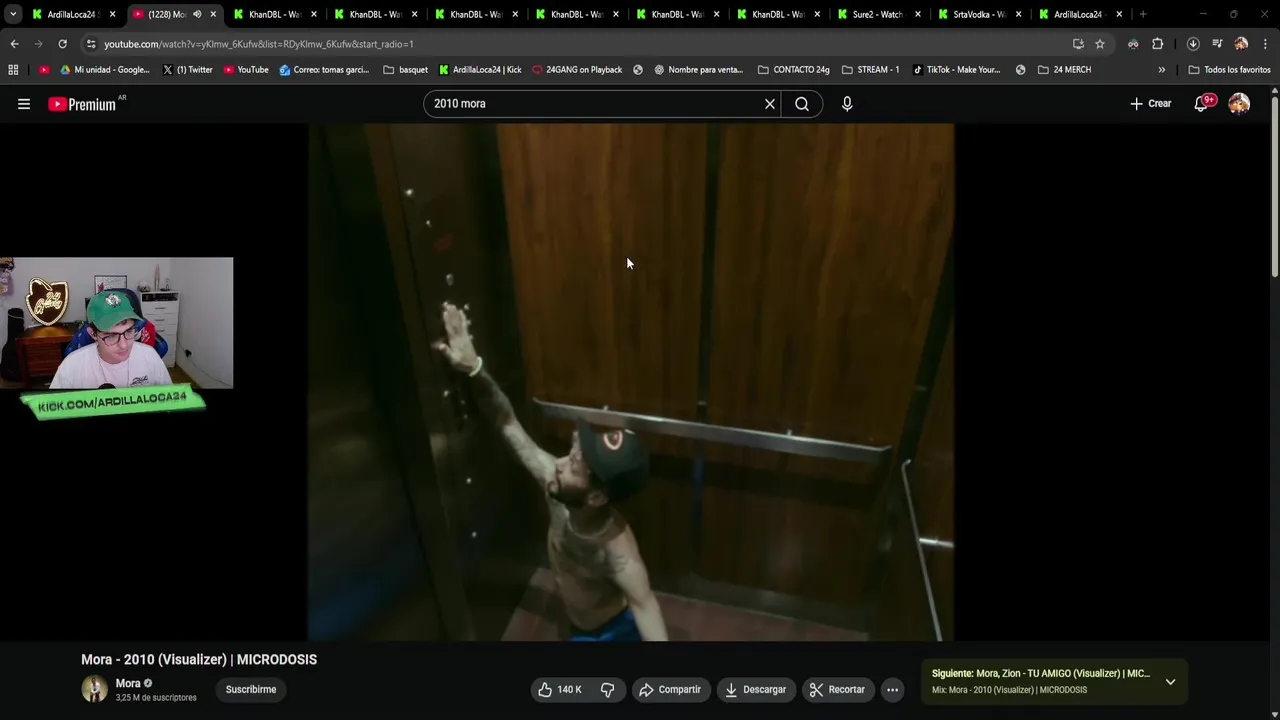Image resolution: width=1280 pixels, height=720 pixels.
Task: Open Correo tomas garci bookmark
Action: click(x=324, y=70)
